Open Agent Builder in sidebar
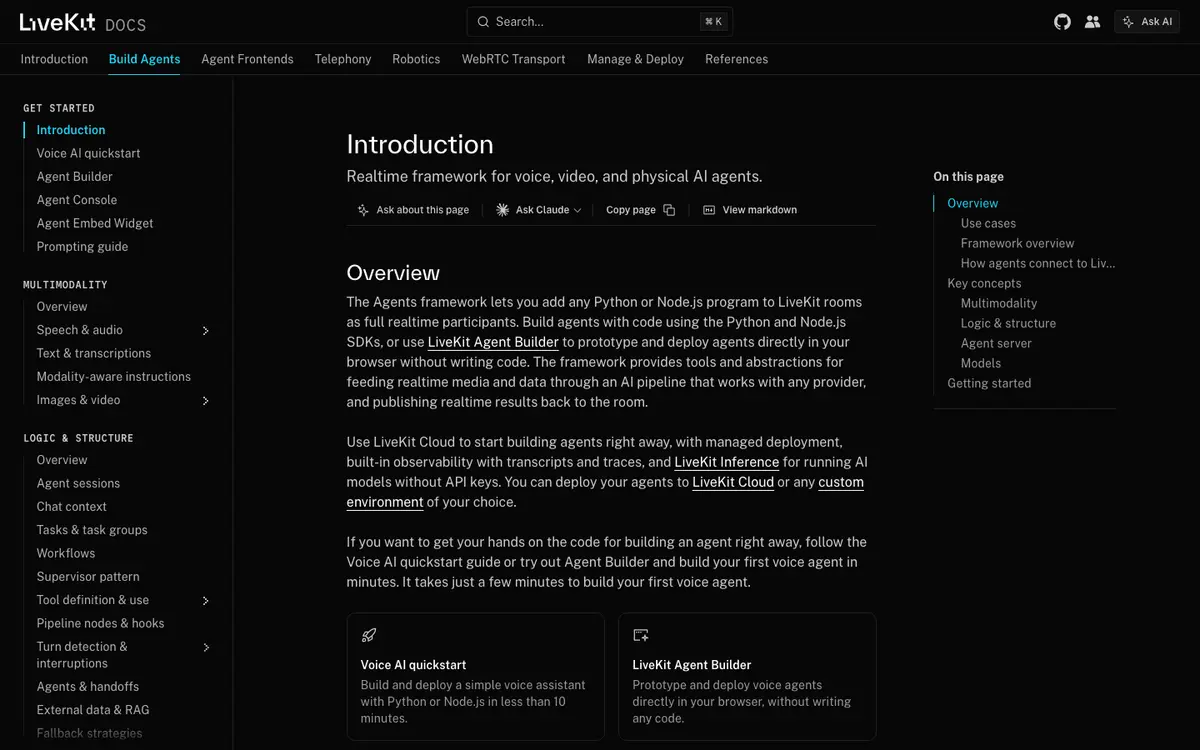This screenshot has height=750, width=1200. (x=74, y=176)
